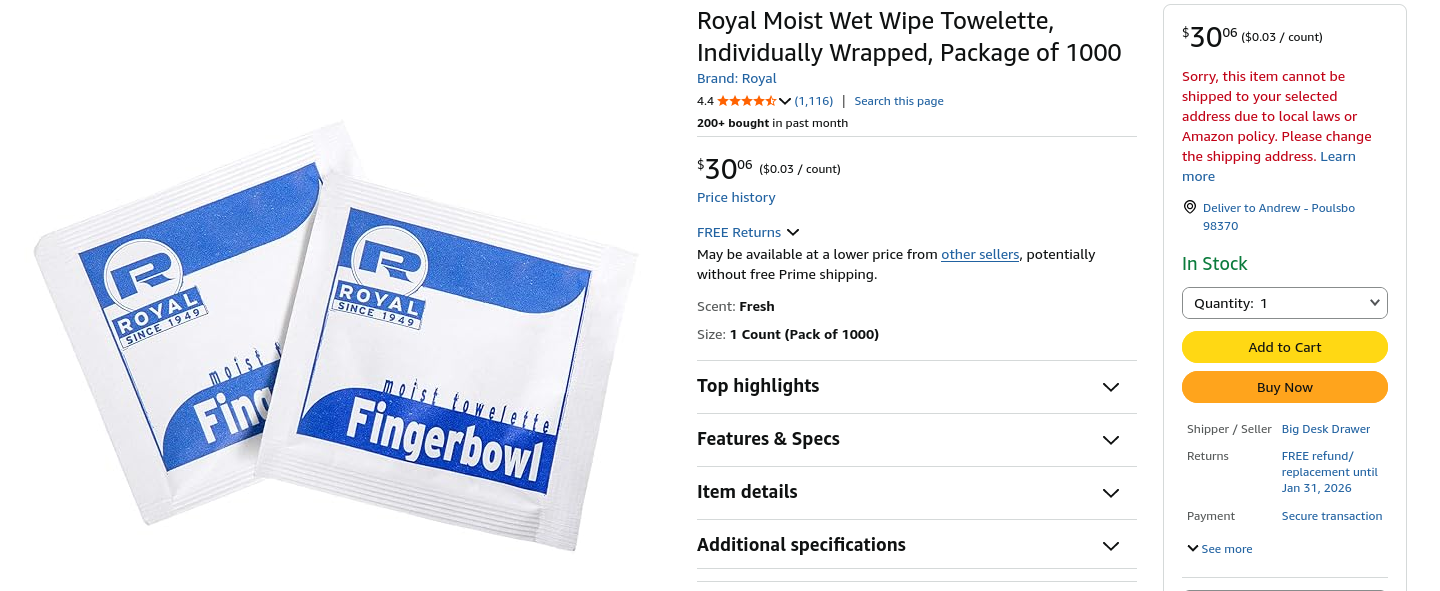Image resolution: width=1440 pixels, height=591 pixels.
Task: Open the rating breakdown chevron
Action: pyautogui.click(x=785, y=101)
